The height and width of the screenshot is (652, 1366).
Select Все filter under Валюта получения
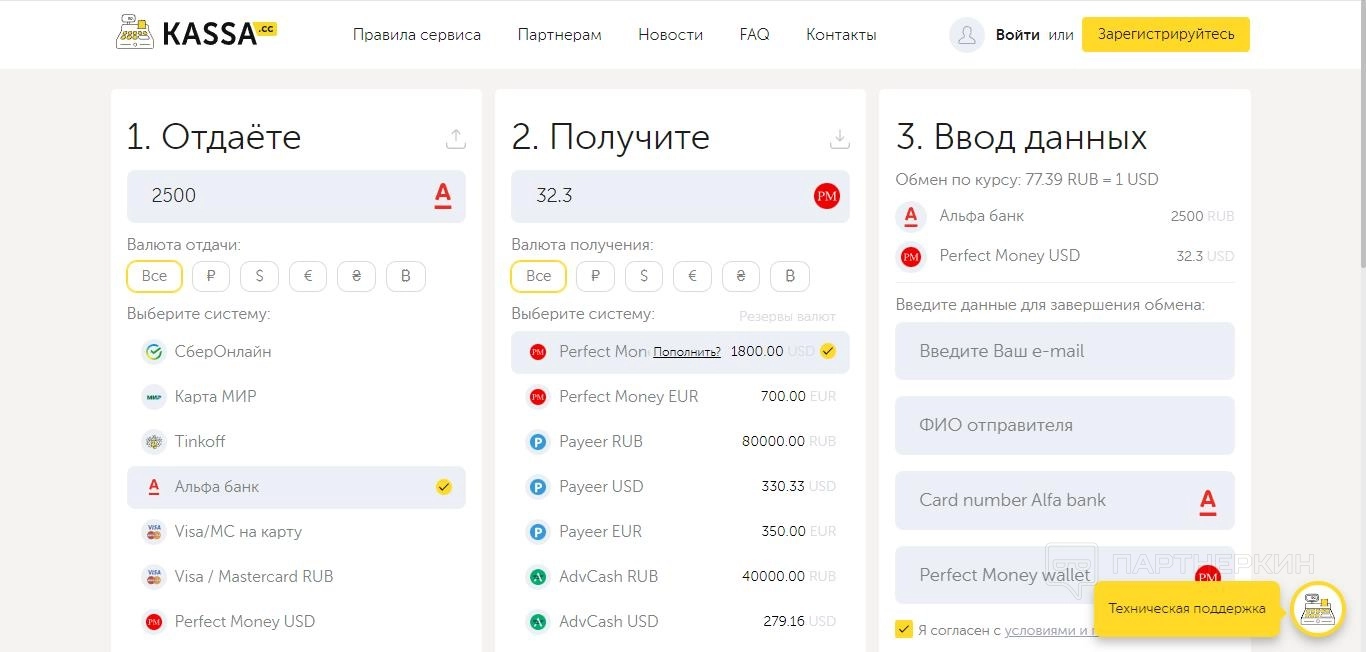click(x=538, y=276)
